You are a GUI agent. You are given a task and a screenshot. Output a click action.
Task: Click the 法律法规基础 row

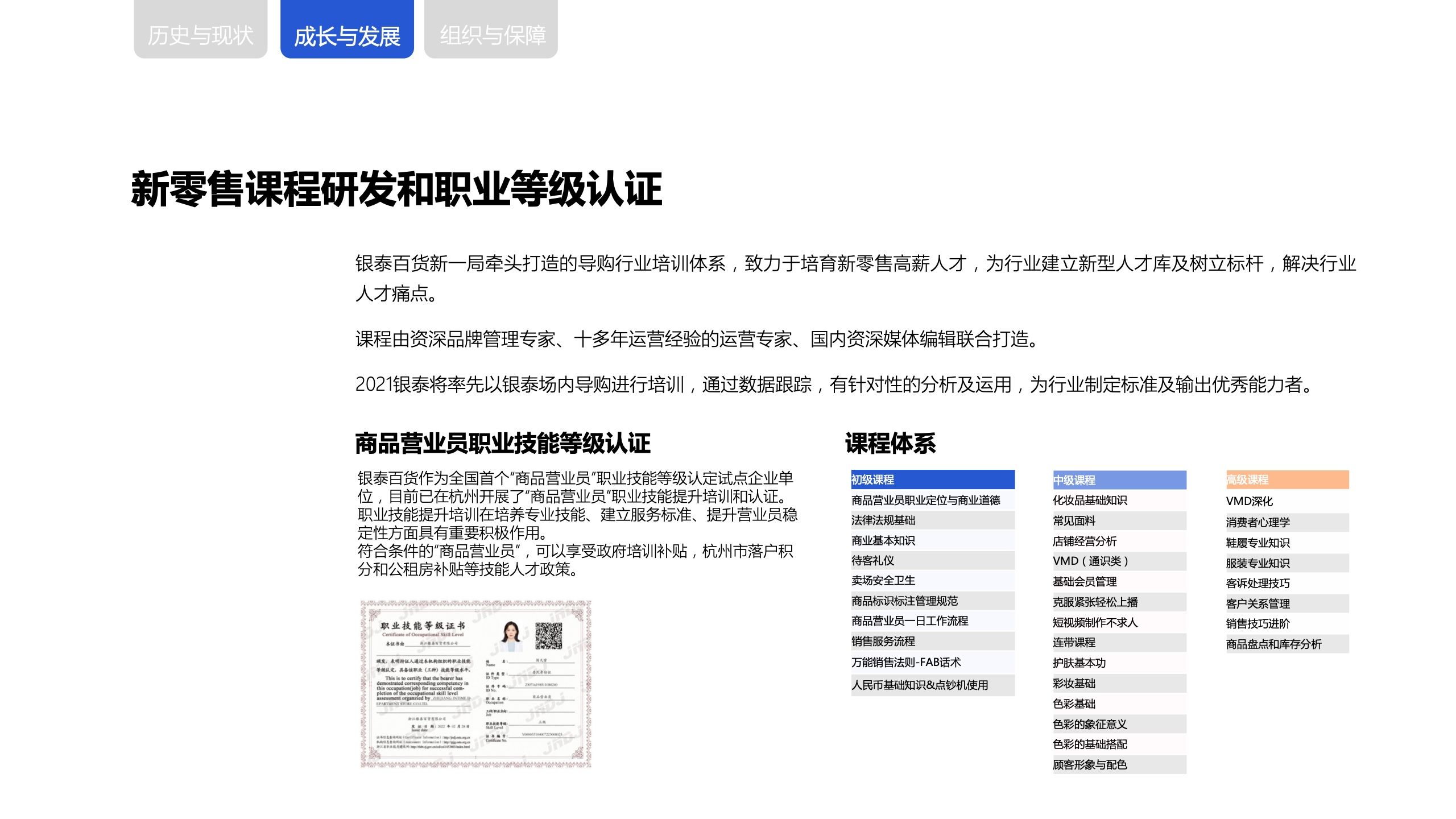(933, 520)
